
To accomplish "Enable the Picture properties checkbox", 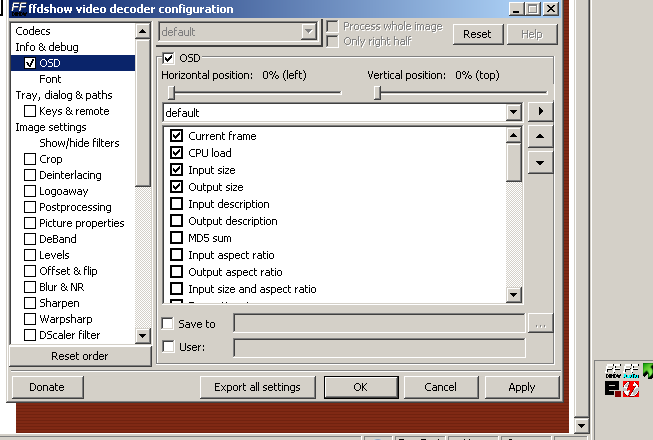I will coord(30,223).
